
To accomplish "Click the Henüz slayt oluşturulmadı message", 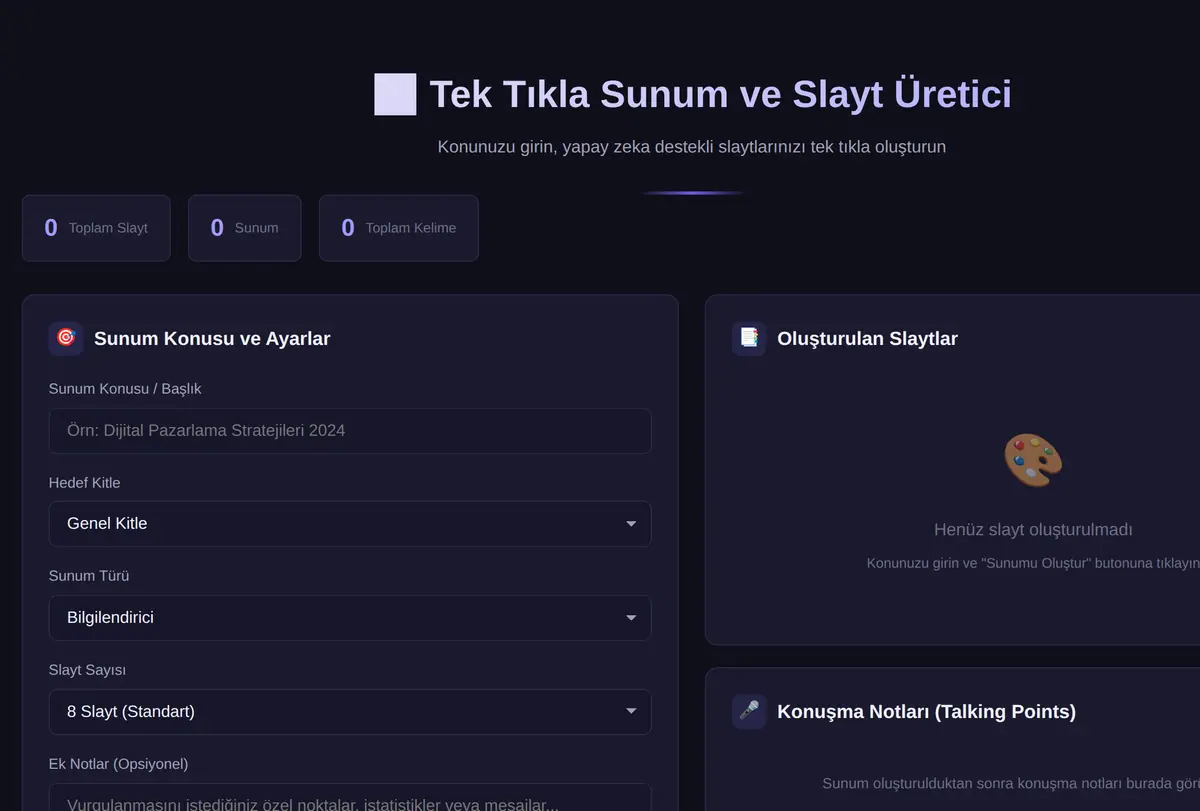I will click(x=1033, y=530).
